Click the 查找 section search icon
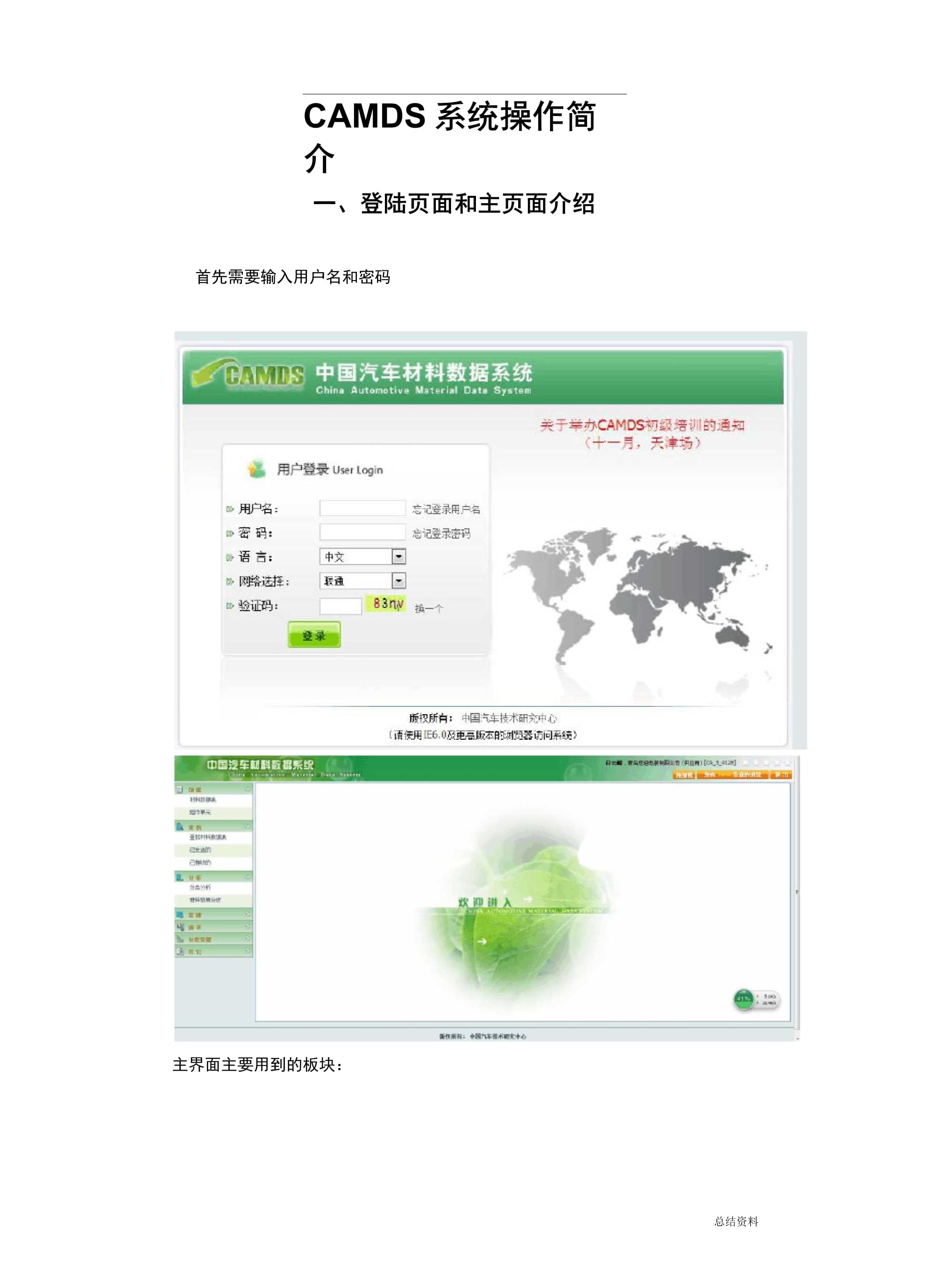Viewport: 929px width, 1288px height. (180, 827)
